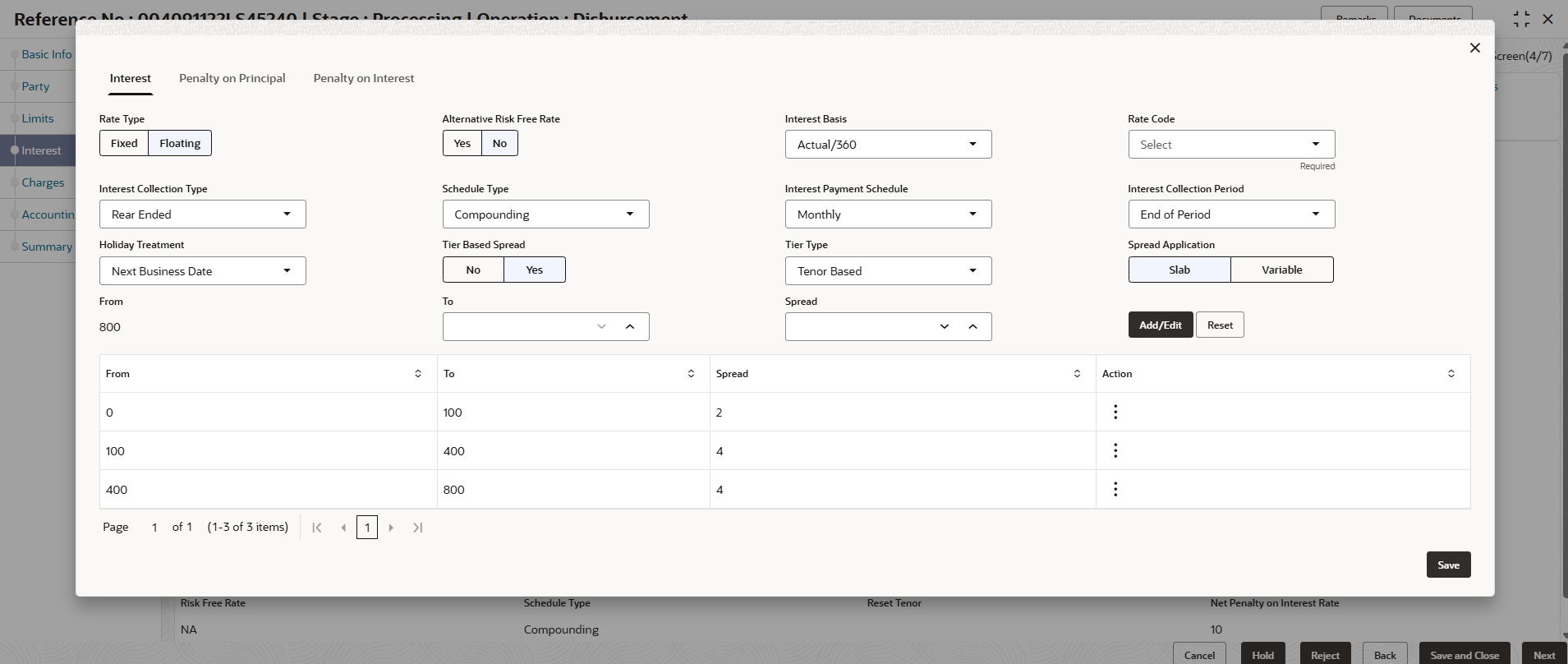Open Summary step in side navigation

click(x=46, y=247)
